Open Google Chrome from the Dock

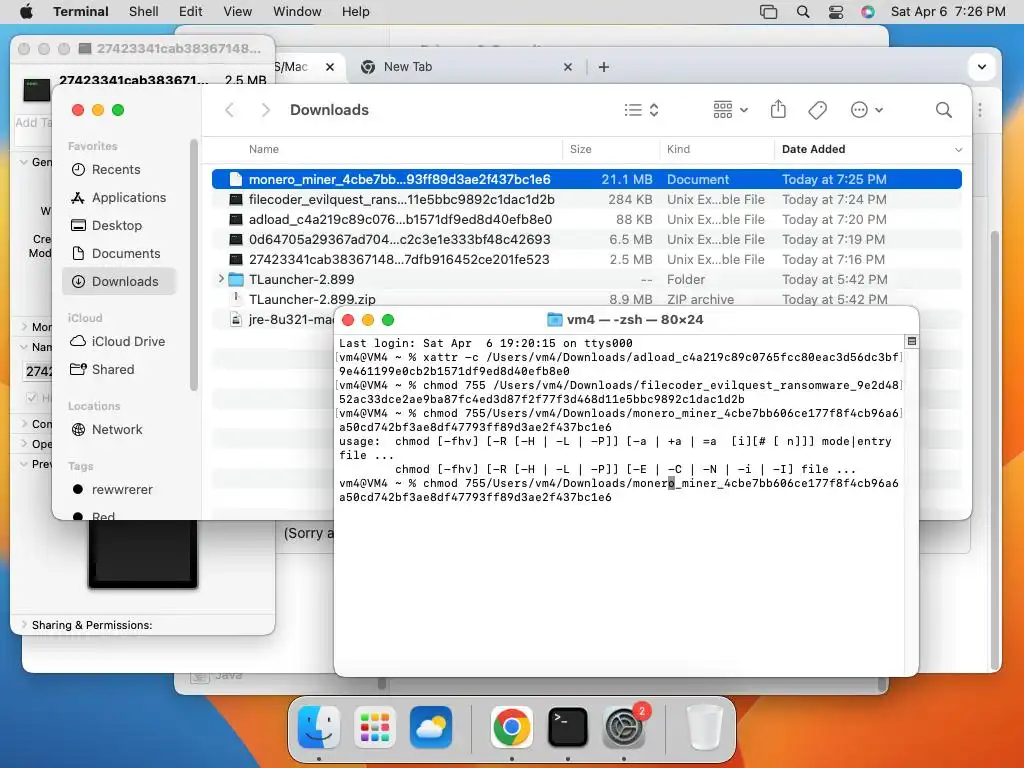tap(511, 727)
